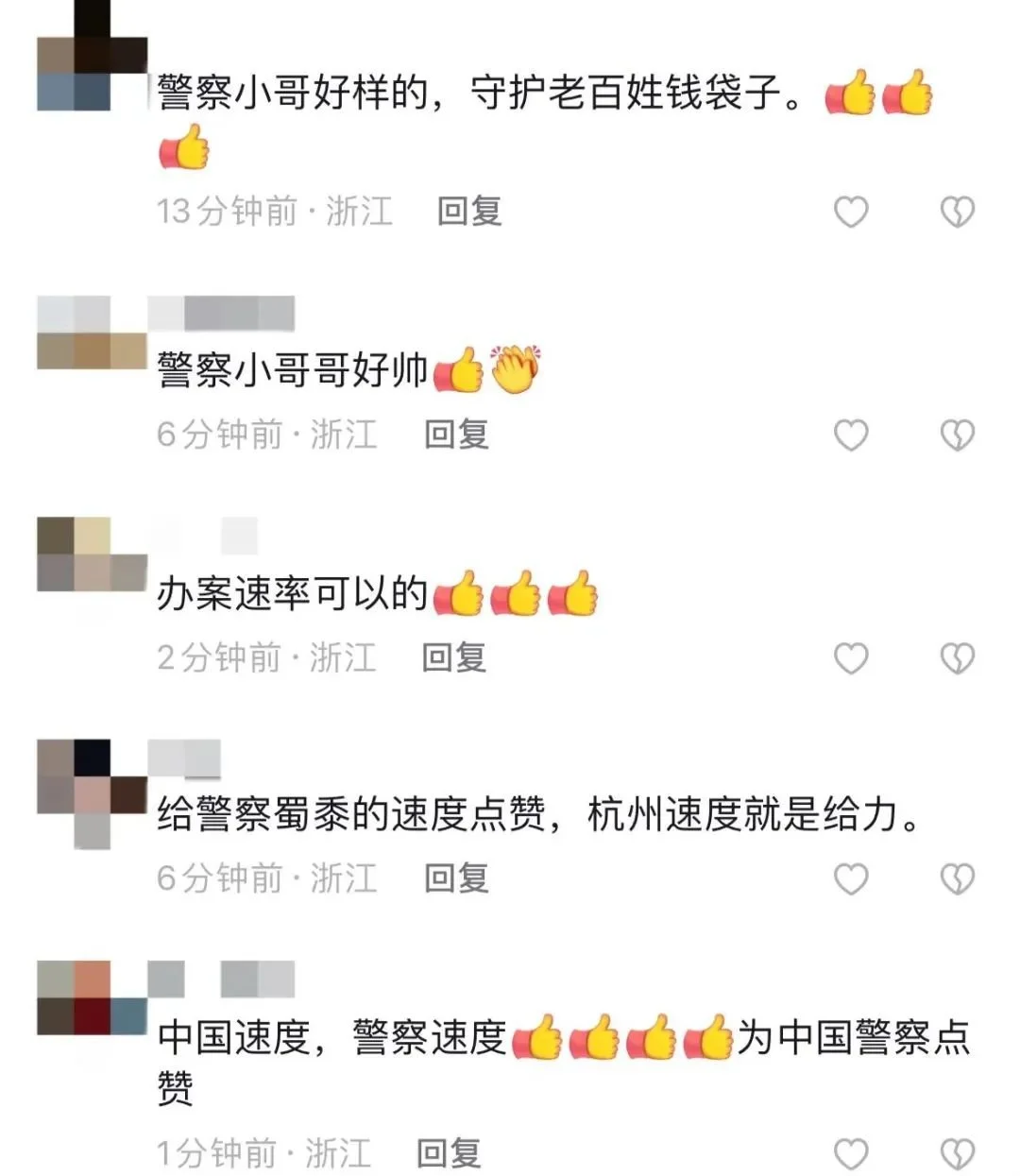Open avatar of 守护老百姓钱袋子 commenter

tap(92, 56)
